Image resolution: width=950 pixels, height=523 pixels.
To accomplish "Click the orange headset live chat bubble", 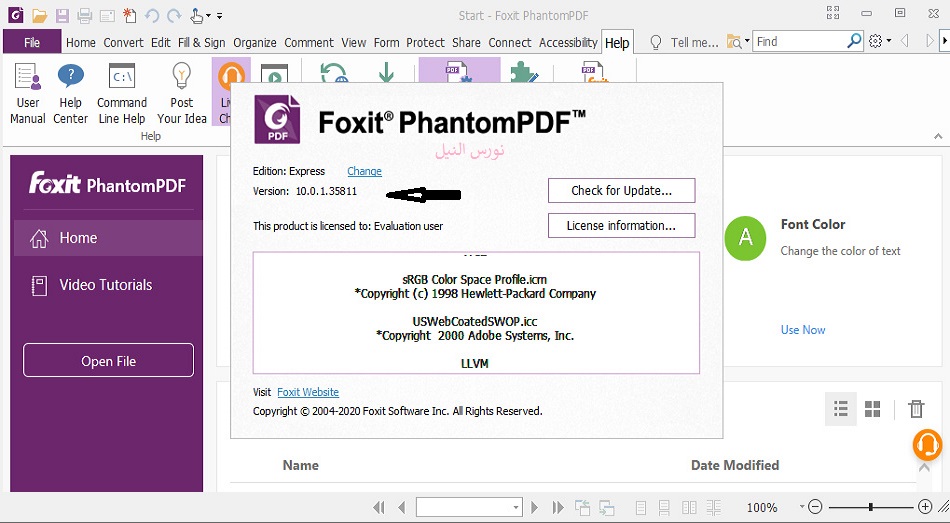I will (927, 444).
